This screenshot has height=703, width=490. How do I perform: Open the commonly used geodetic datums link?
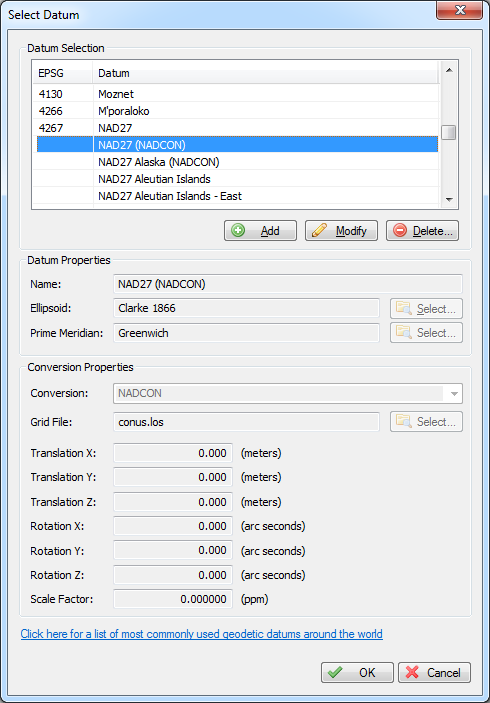pyautogui.click(x=202, y=634)
